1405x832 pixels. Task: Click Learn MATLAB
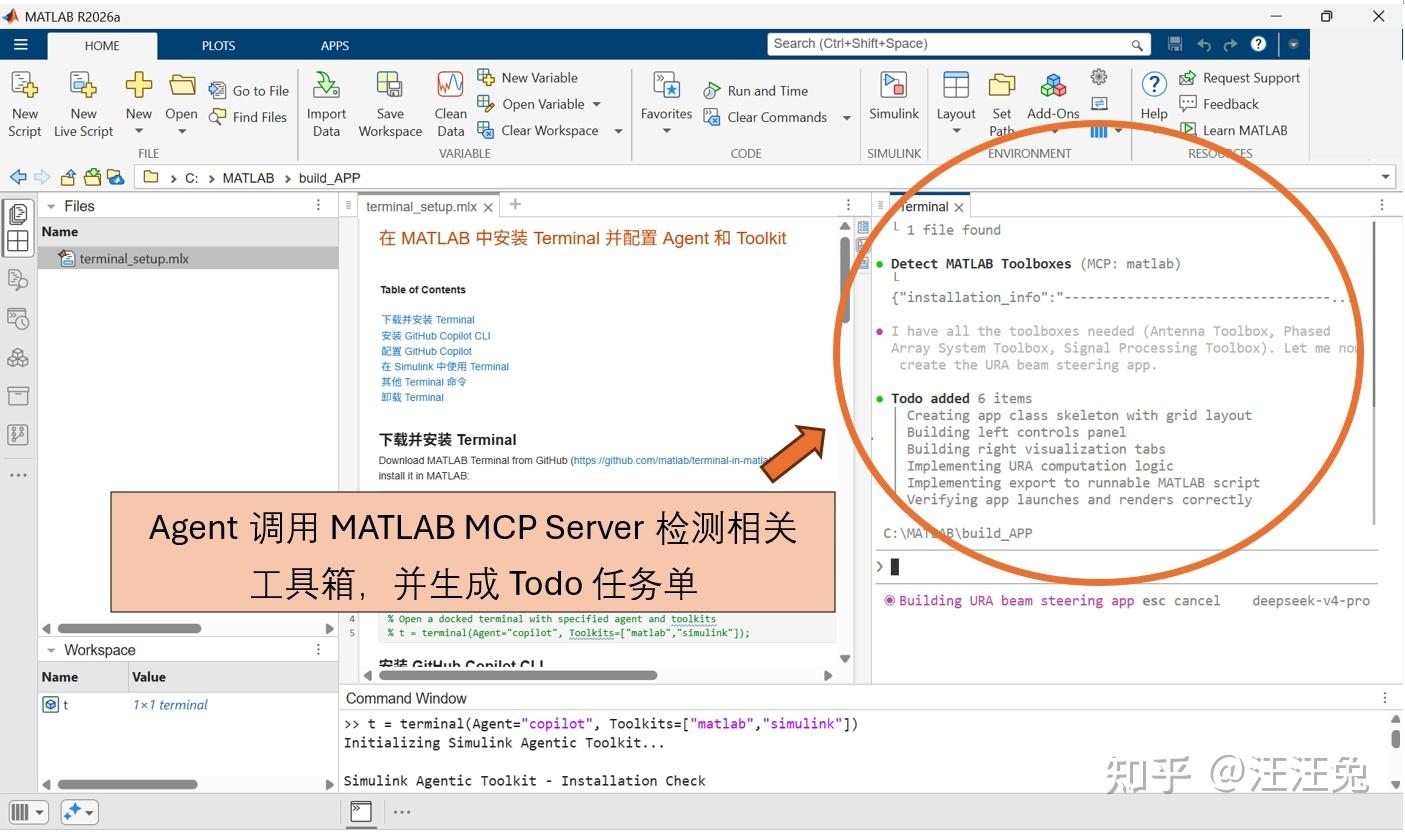pyautogui.click(x=1233, y=130)
